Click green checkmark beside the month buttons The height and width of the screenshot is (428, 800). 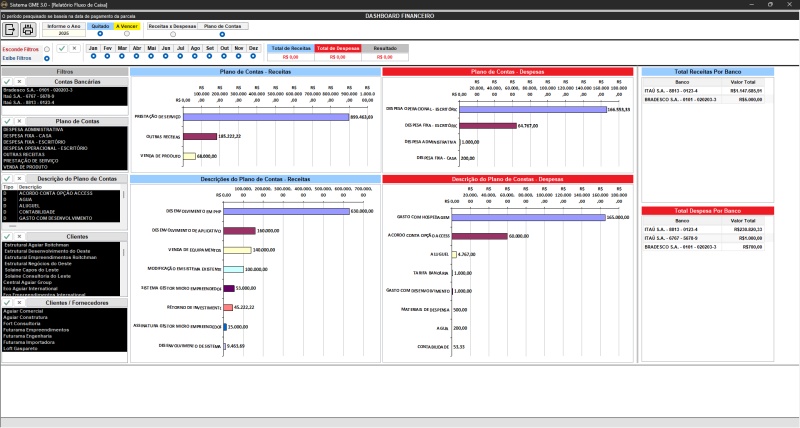point(61,48)
